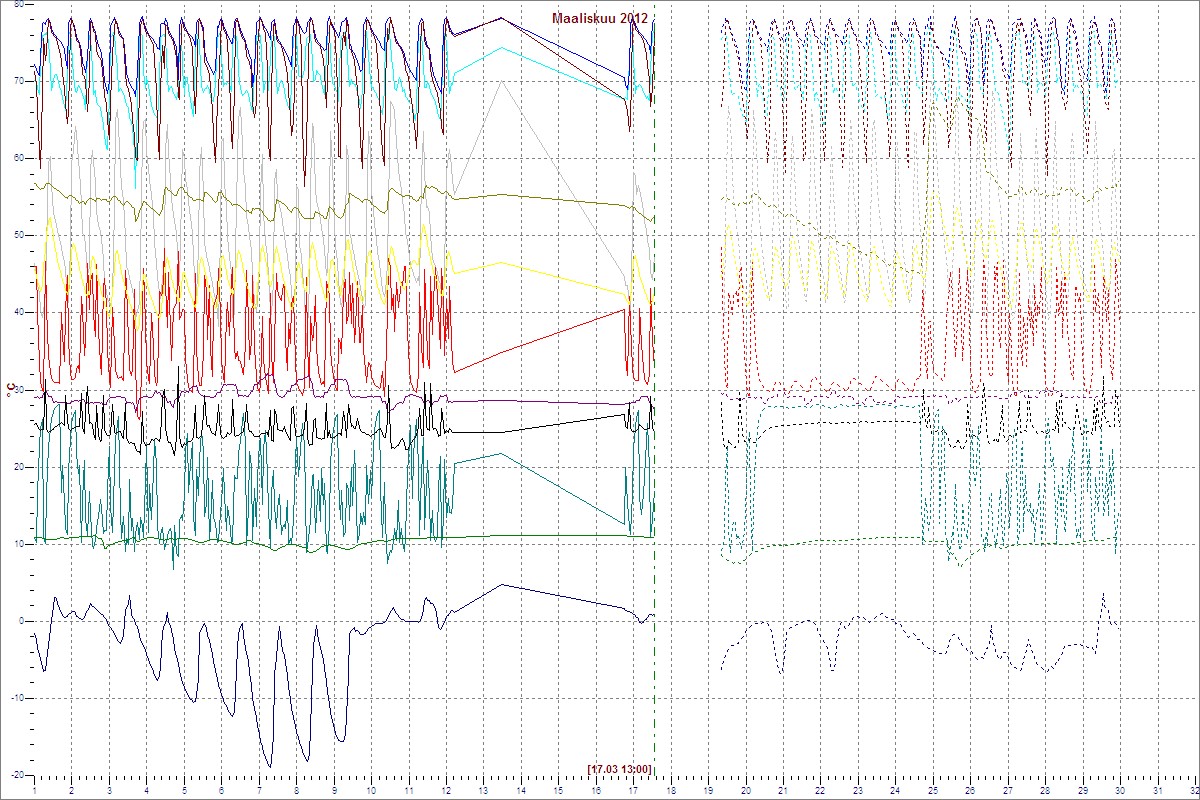This screenshot has width=1200, height=800.
Task: Choose day 28 on the date axis
Action: [1045, 790]
